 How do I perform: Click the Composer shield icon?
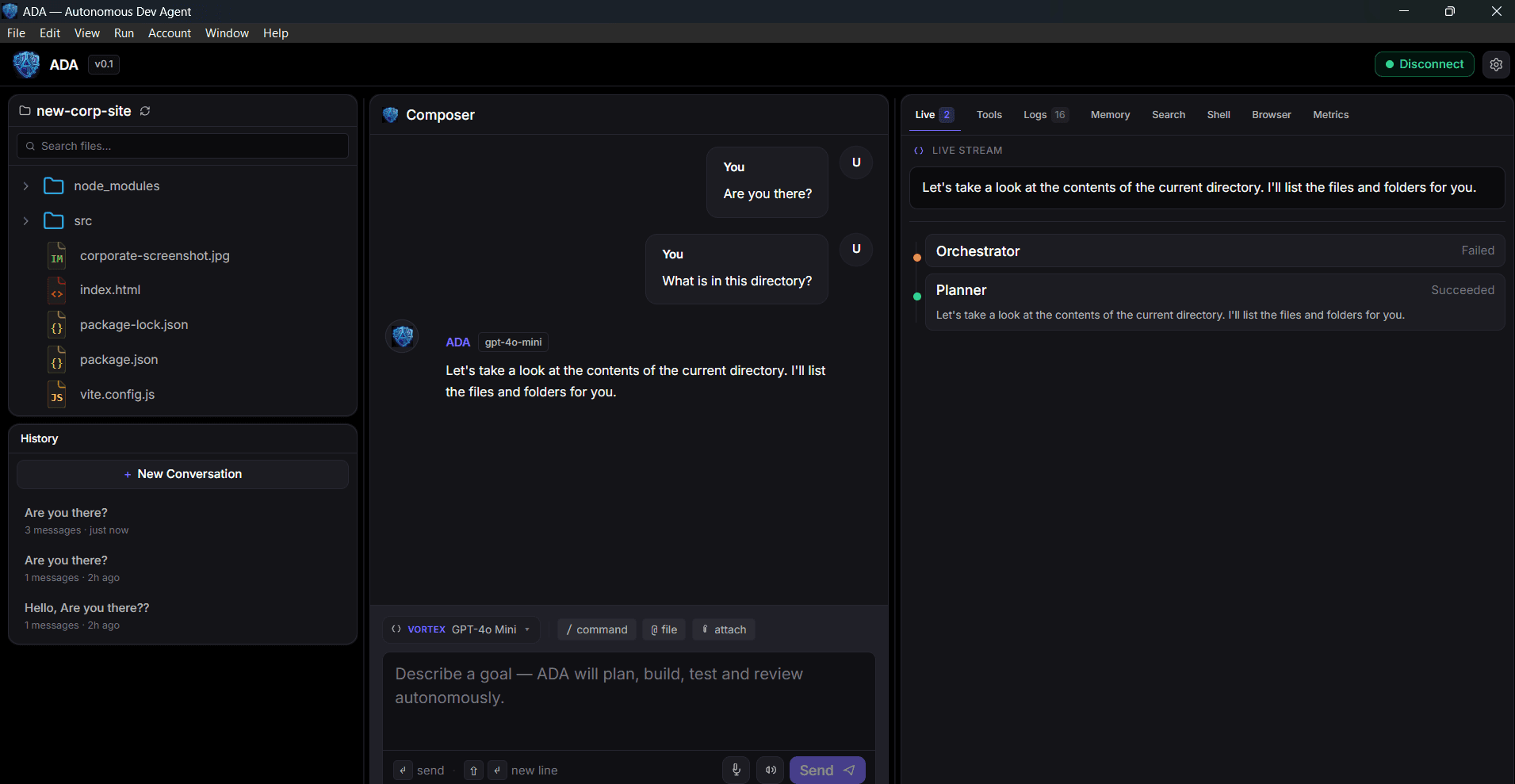click(390, 115)
